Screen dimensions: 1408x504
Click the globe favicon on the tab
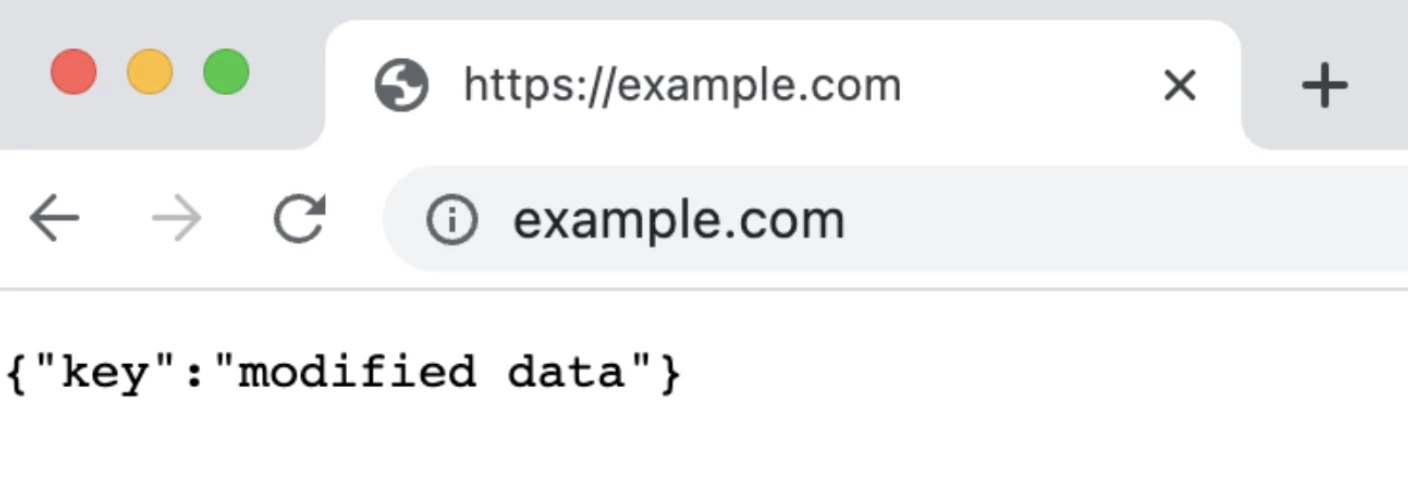point(402,86)
